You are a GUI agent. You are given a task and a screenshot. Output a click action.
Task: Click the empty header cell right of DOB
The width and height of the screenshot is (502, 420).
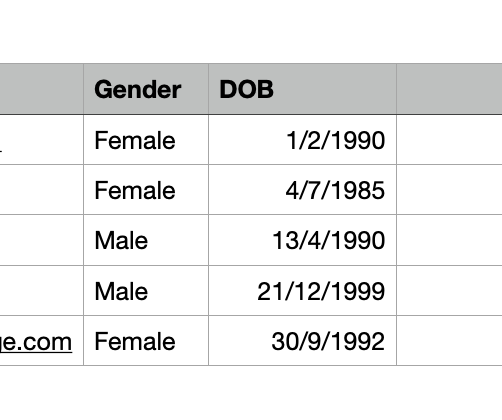449,89
